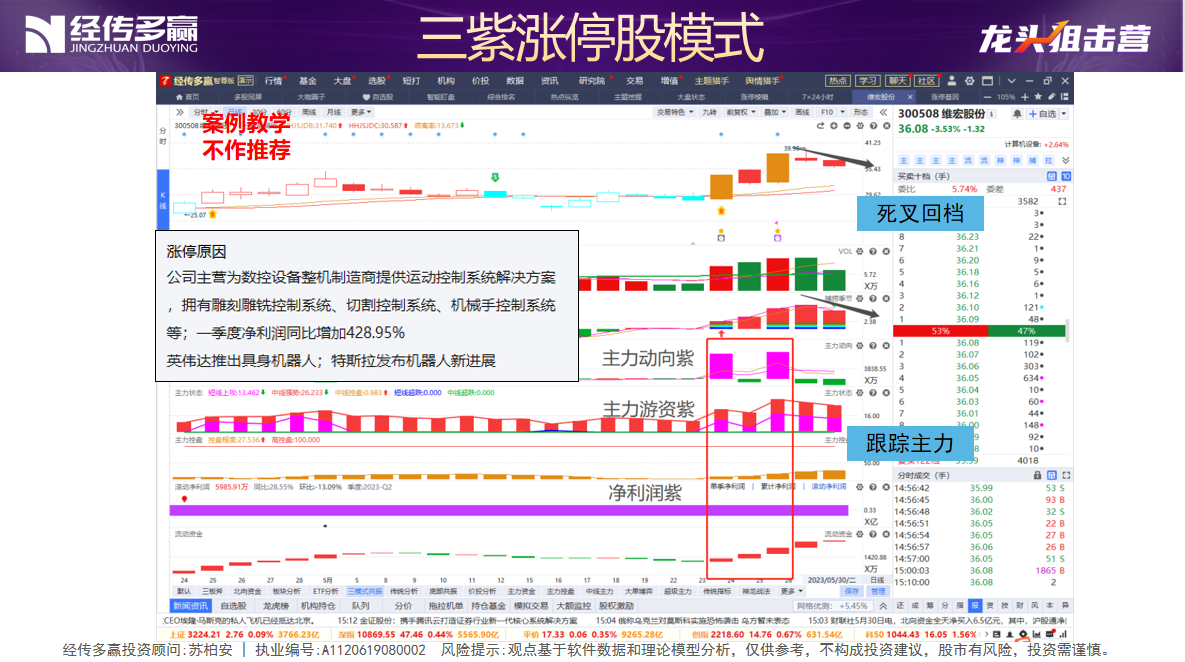Switch chart period to 周线
This screenshot has width=1185, height=662.
(x=309, y=113)
